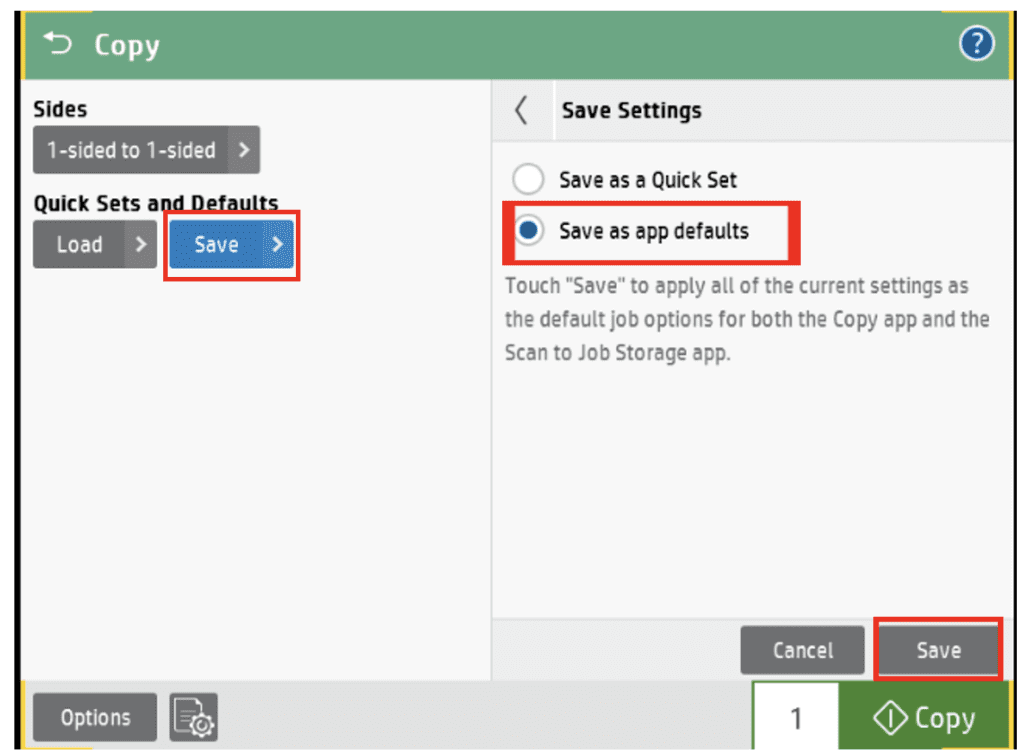This screenshot has height=753, width=1024.
Task: Tap the chevron on the Load button
Action: point(140,244)
